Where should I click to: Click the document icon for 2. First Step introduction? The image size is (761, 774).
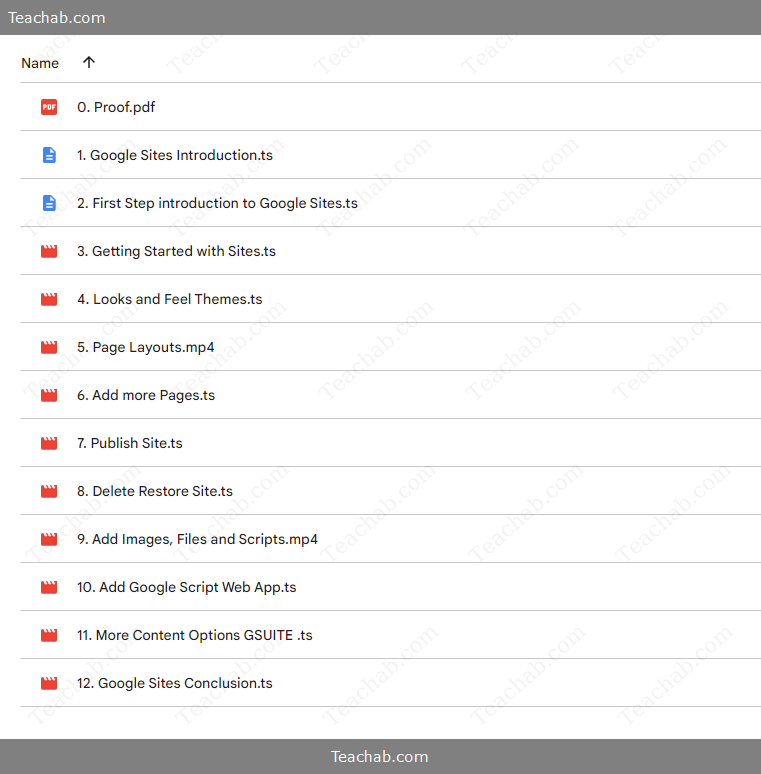[x=49, y=203]
